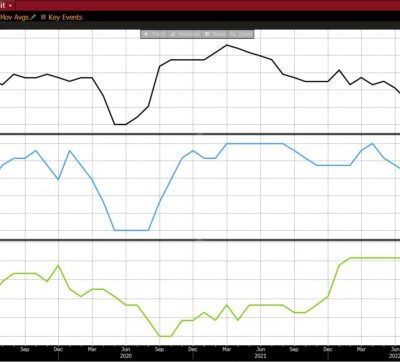Click the divider between middle and bottom panels

[200, 240]
